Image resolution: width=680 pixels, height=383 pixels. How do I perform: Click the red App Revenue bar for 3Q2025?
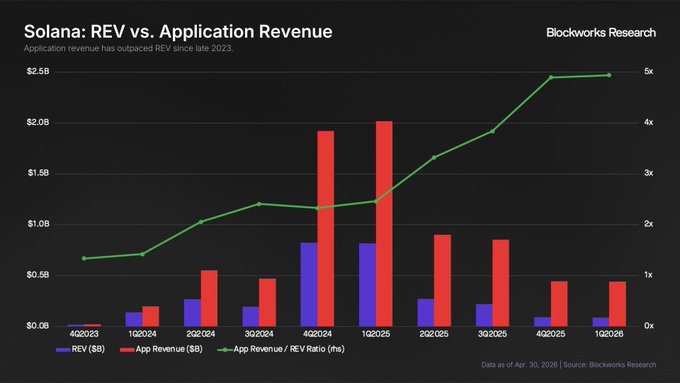pyautogui.click(x=501, y=283)
